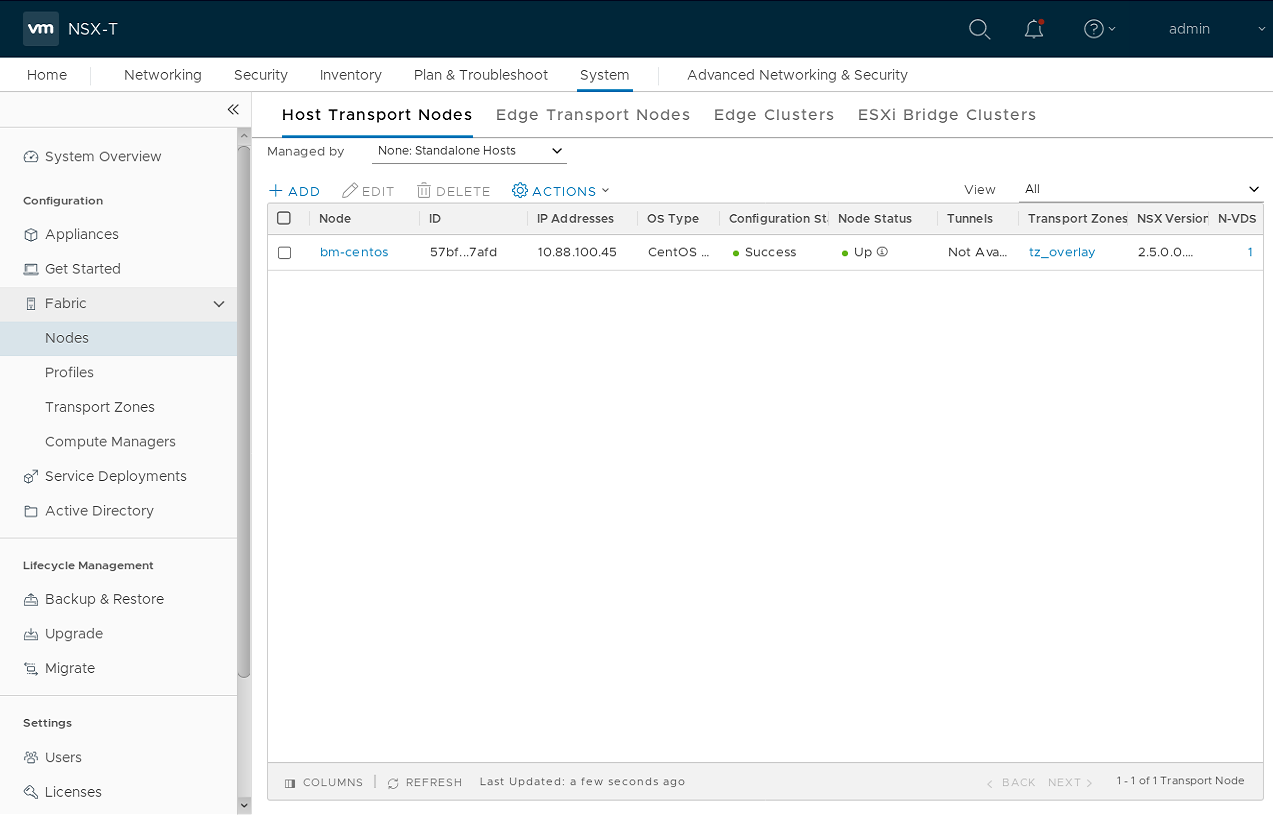
Task: Click the COLUMNS icon in footer
Action: [x=290, y=783]
